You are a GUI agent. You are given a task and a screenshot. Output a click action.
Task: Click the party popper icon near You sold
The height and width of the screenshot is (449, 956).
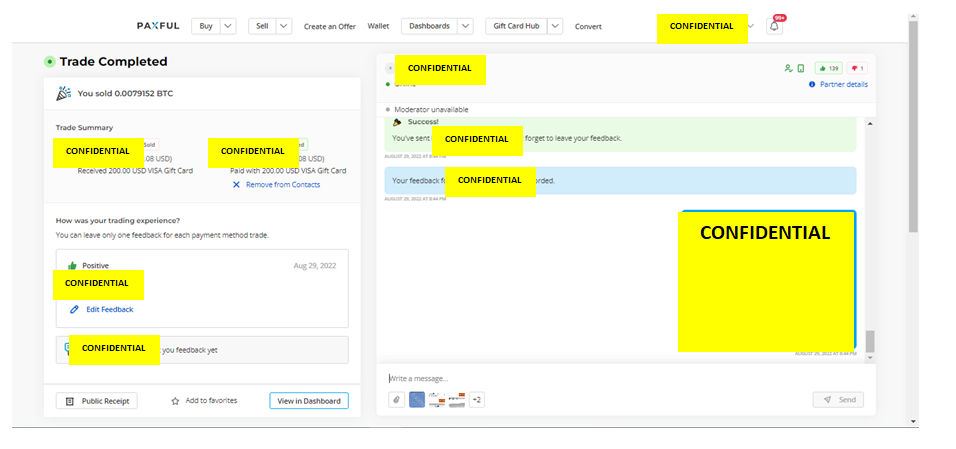point(63,93)
